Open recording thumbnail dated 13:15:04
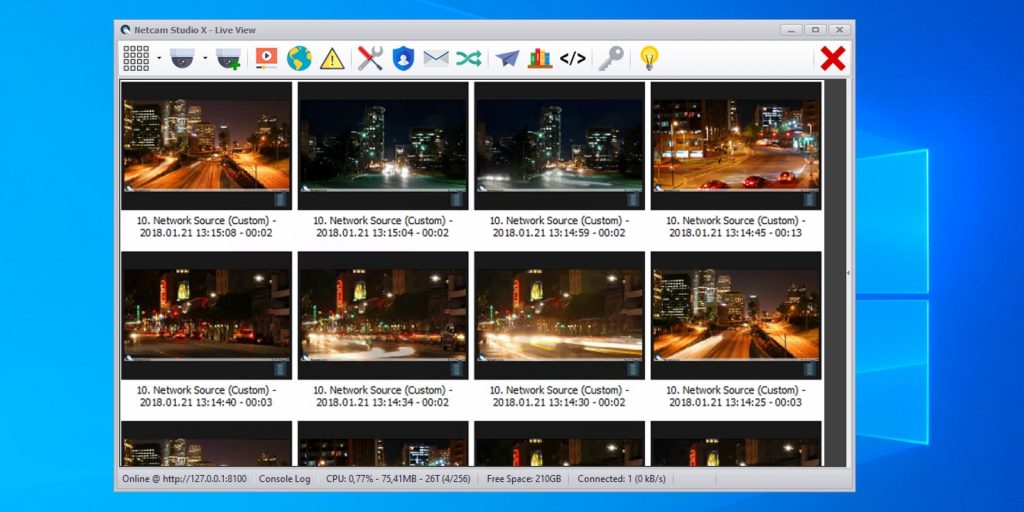 383,145
